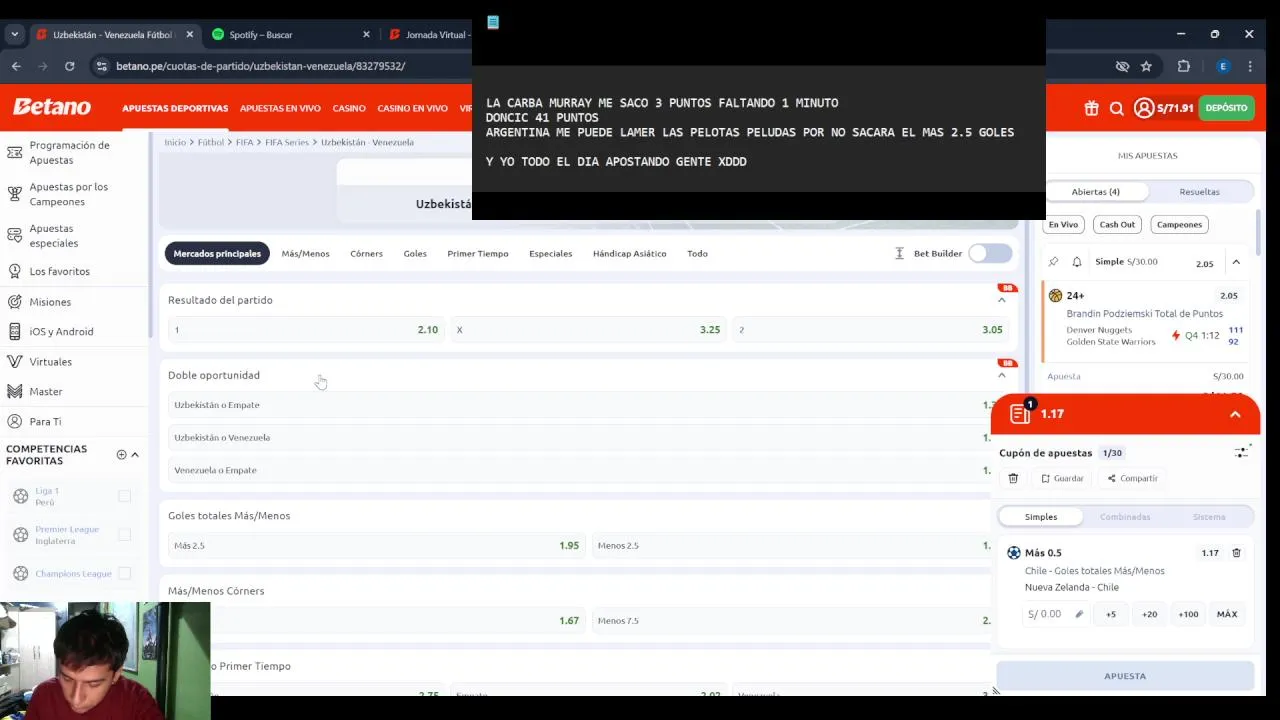Screen dimensions: 1280x720
Task: Click the pencil edit icon in stake field
Action: [x=1079, y=614]
